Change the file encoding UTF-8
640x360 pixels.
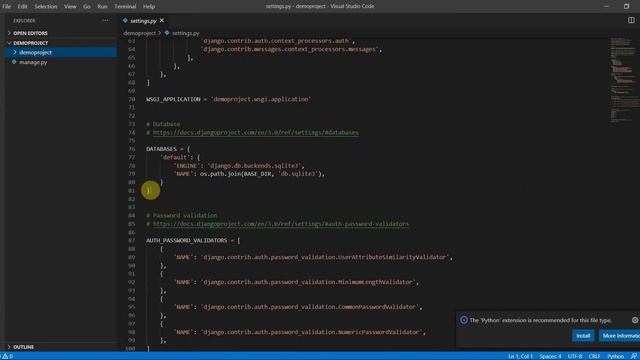click(x=575, y=356)
